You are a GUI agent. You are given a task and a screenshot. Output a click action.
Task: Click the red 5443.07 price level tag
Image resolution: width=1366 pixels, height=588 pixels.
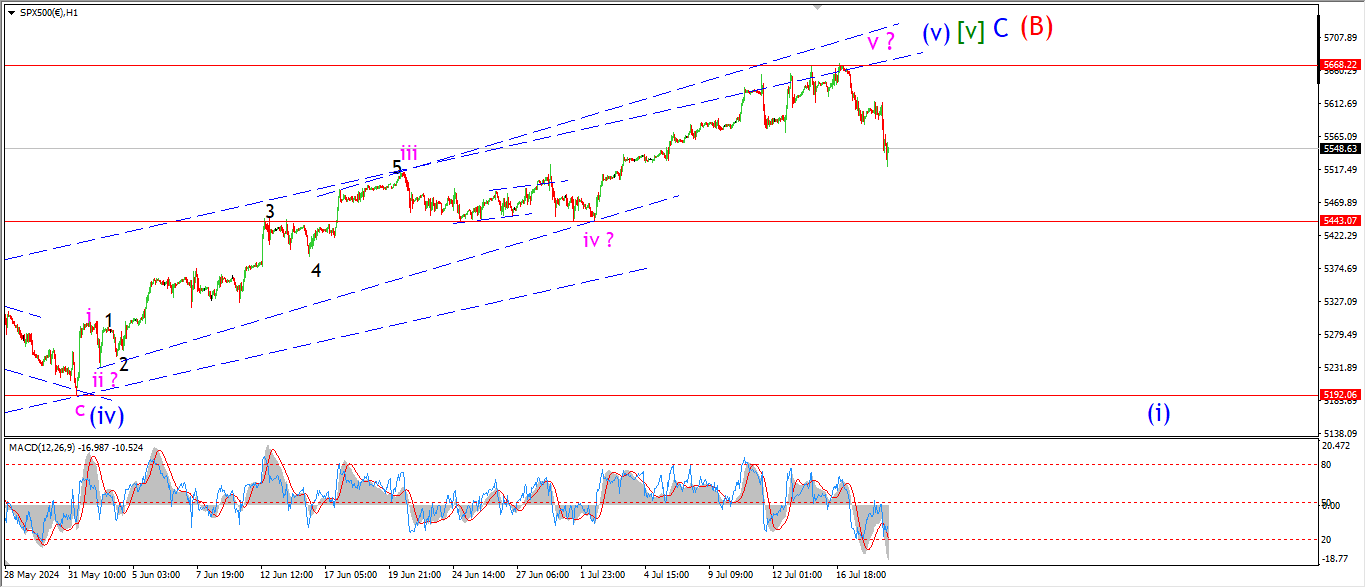1339,220
